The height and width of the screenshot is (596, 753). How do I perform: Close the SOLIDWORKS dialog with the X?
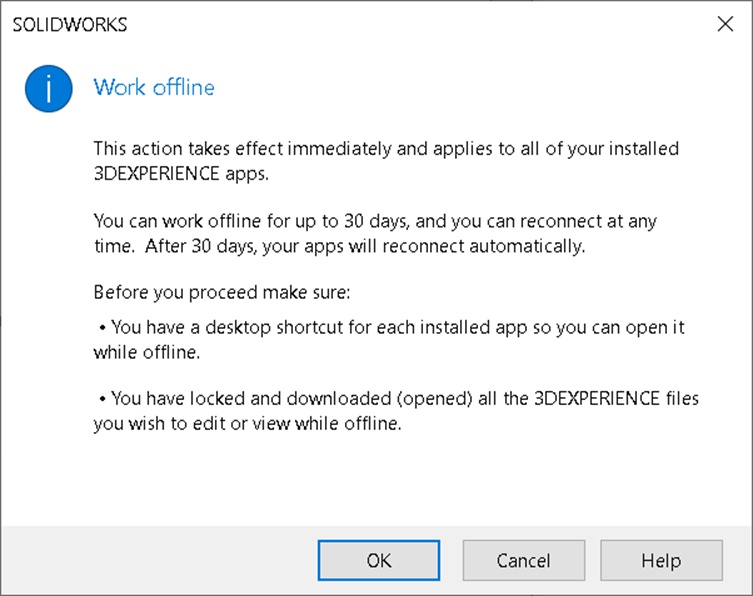726,25
